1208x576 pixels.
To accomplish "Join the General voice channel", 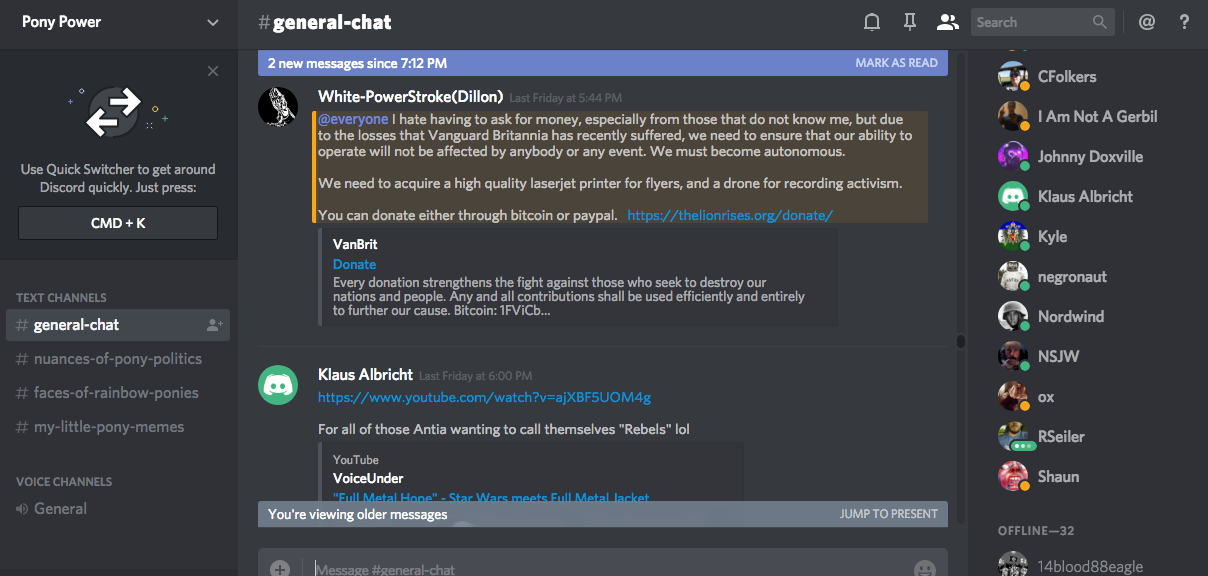I will (x=61, y=509).
